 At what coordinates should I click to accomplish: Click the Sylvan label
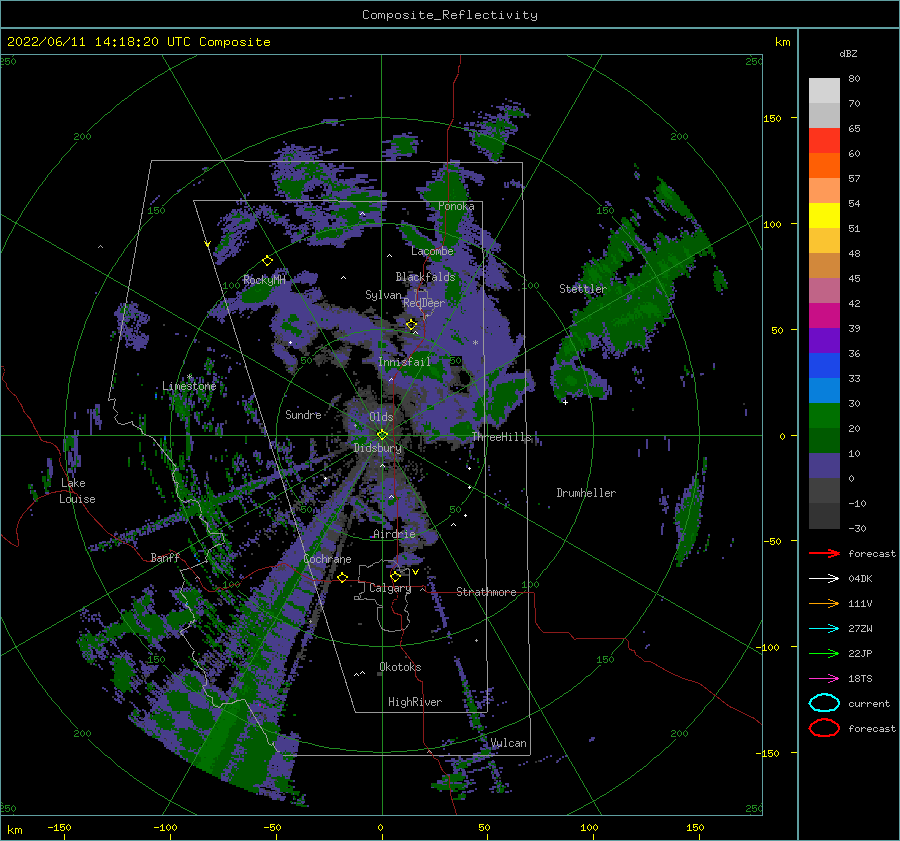tap(383, 295)
